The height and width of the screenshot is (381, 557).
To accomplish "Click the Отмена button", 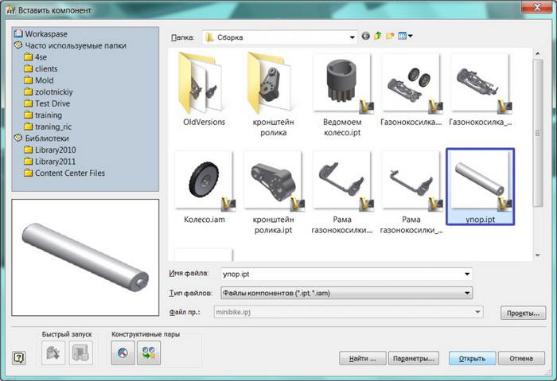I will (x=521, y=358).
